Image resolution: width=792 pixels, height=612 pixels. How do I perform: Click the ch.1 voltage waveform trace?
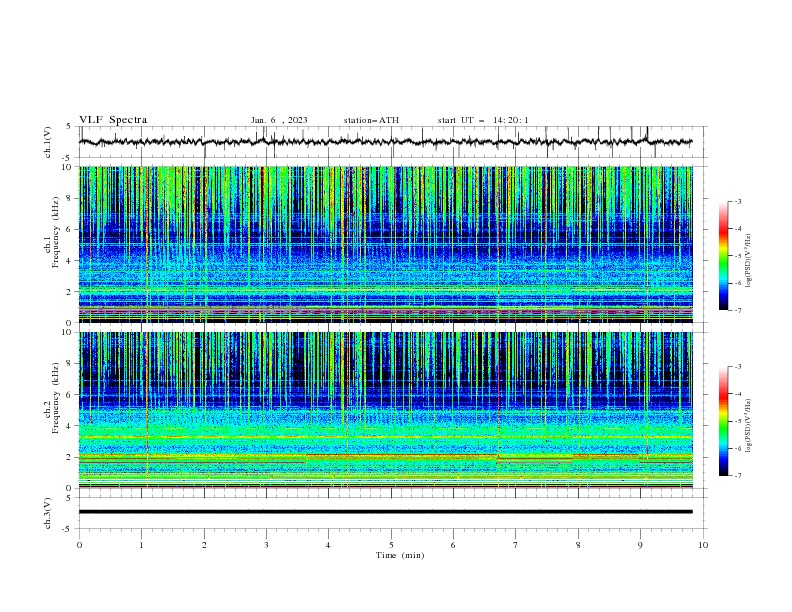385,142
